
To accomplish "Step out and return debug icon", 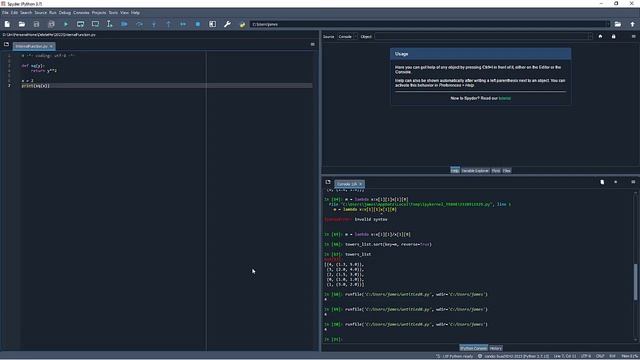I will (168, 24).
